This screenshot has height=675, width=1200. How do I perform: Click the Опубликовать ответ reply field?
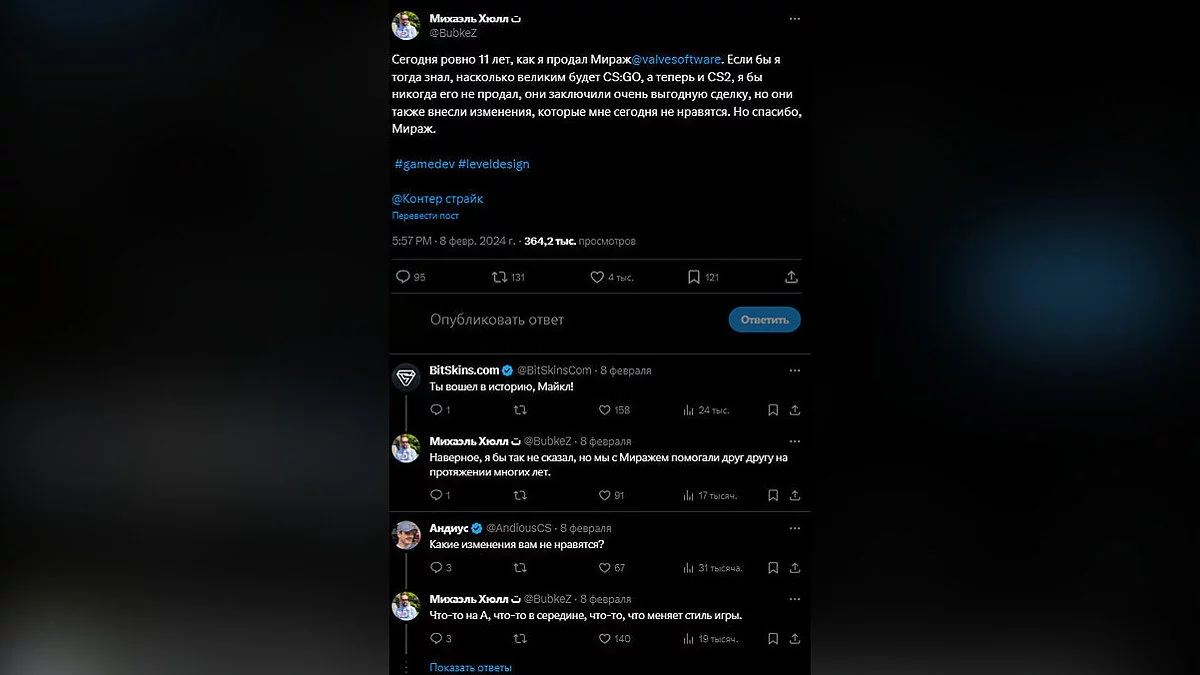[497, 320]
